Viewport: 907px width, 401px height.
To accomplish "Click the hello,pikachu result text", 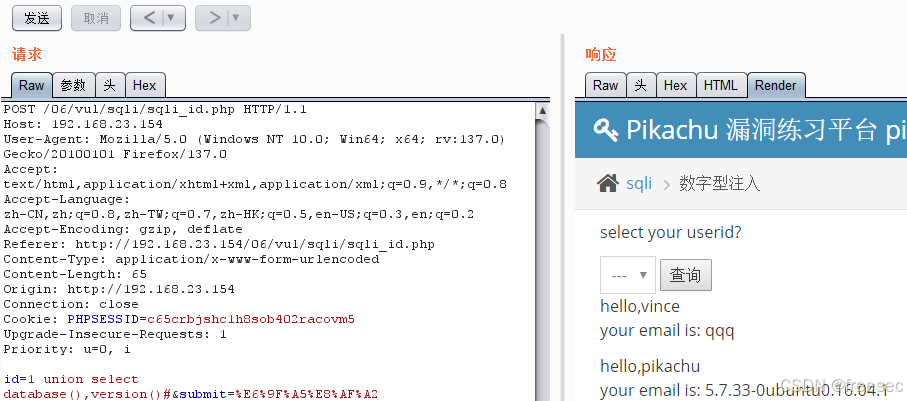I will coord(650,366).
